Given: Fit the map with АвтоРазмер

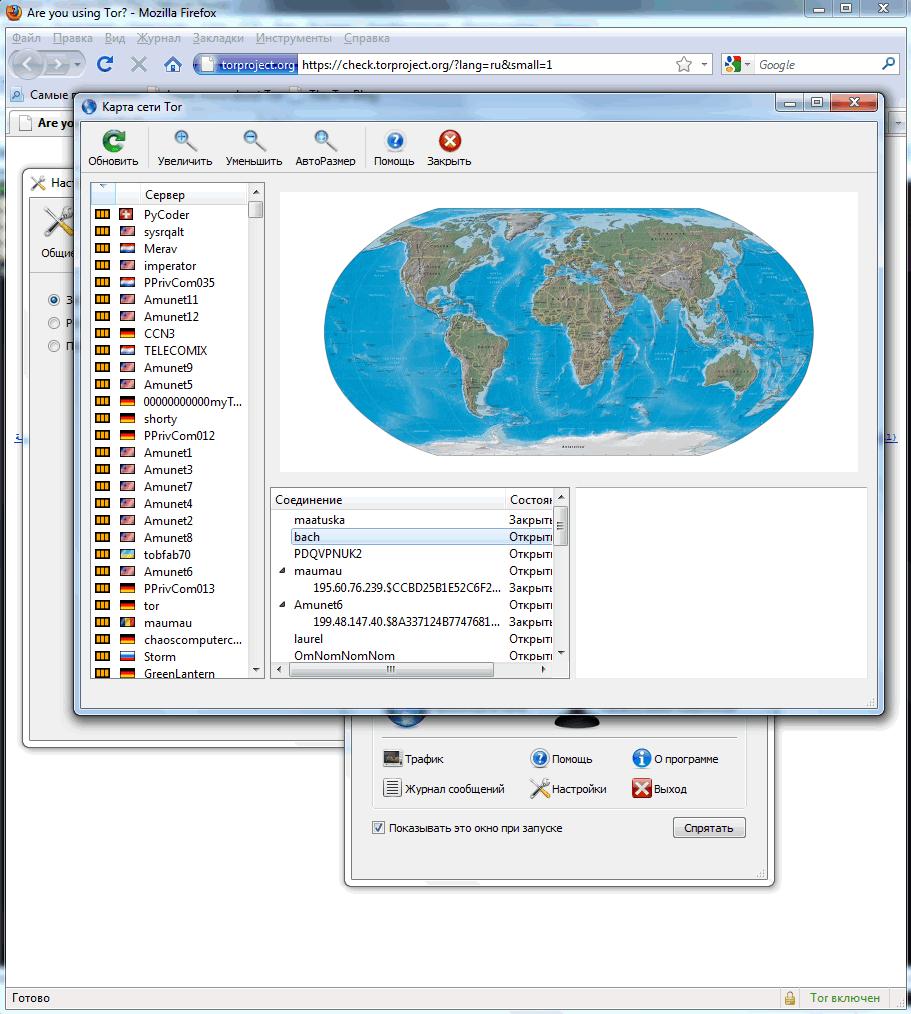Looking at the screenshot, I should (325, 141).
